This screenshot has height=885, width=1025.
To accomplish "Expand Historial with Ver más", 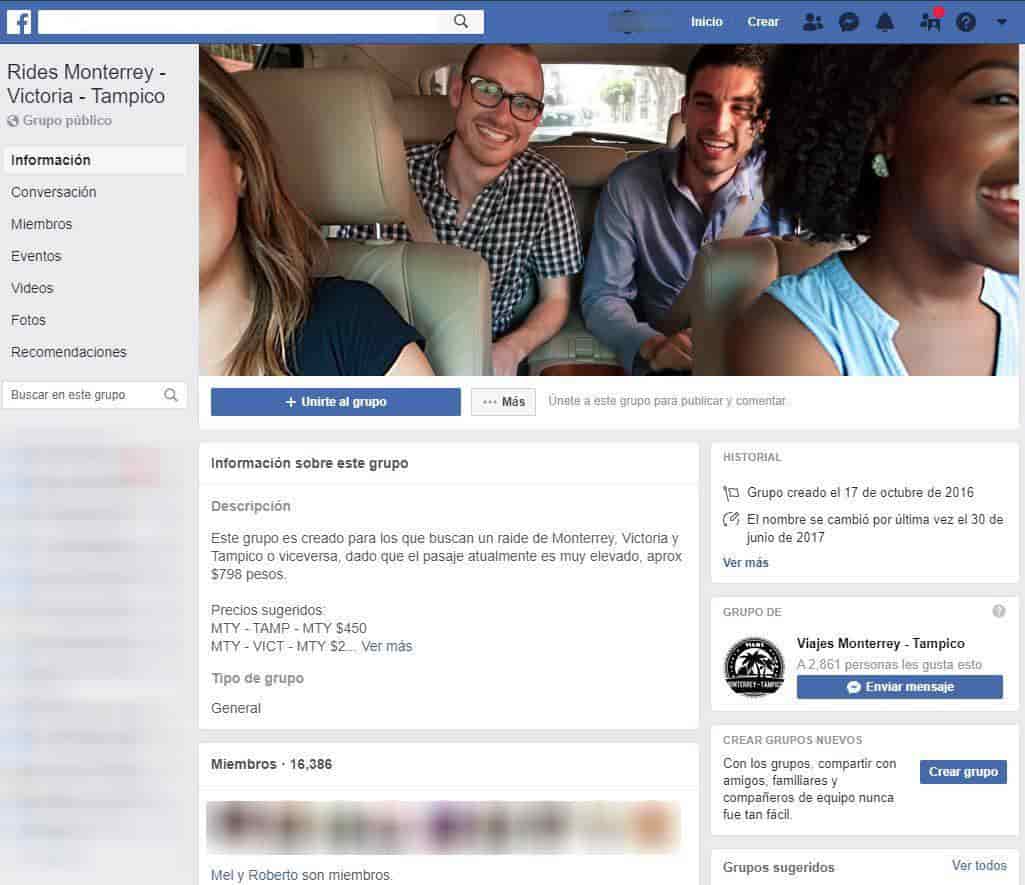I will pos(745,563).
